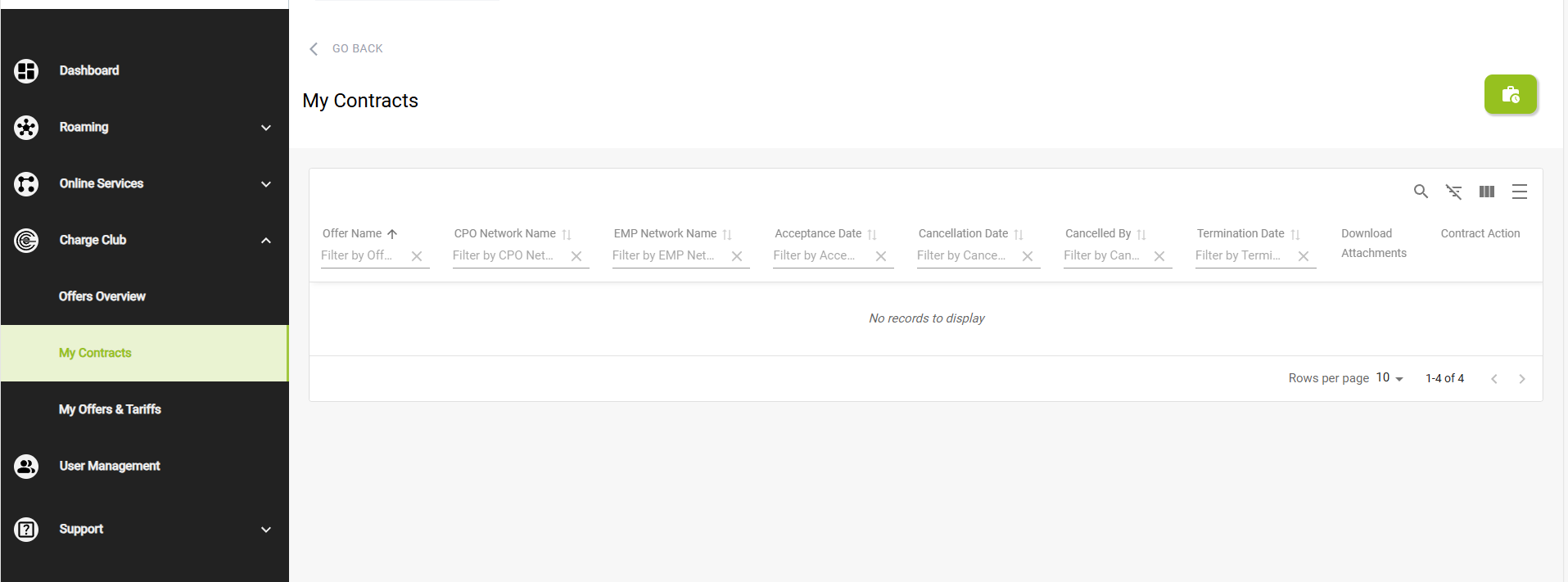This screenshot has height=582, width=1568.
Task: Click the Offer Name column header
Action: tap(352, 233)
